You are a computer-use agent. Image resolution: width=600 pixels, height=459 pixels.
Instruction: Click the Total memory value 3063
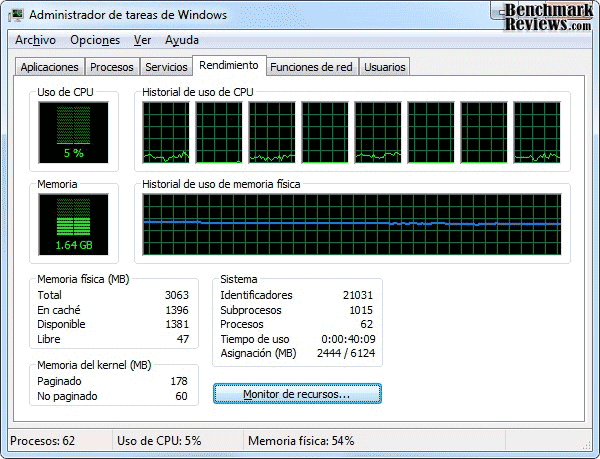(x=177, y=295)
